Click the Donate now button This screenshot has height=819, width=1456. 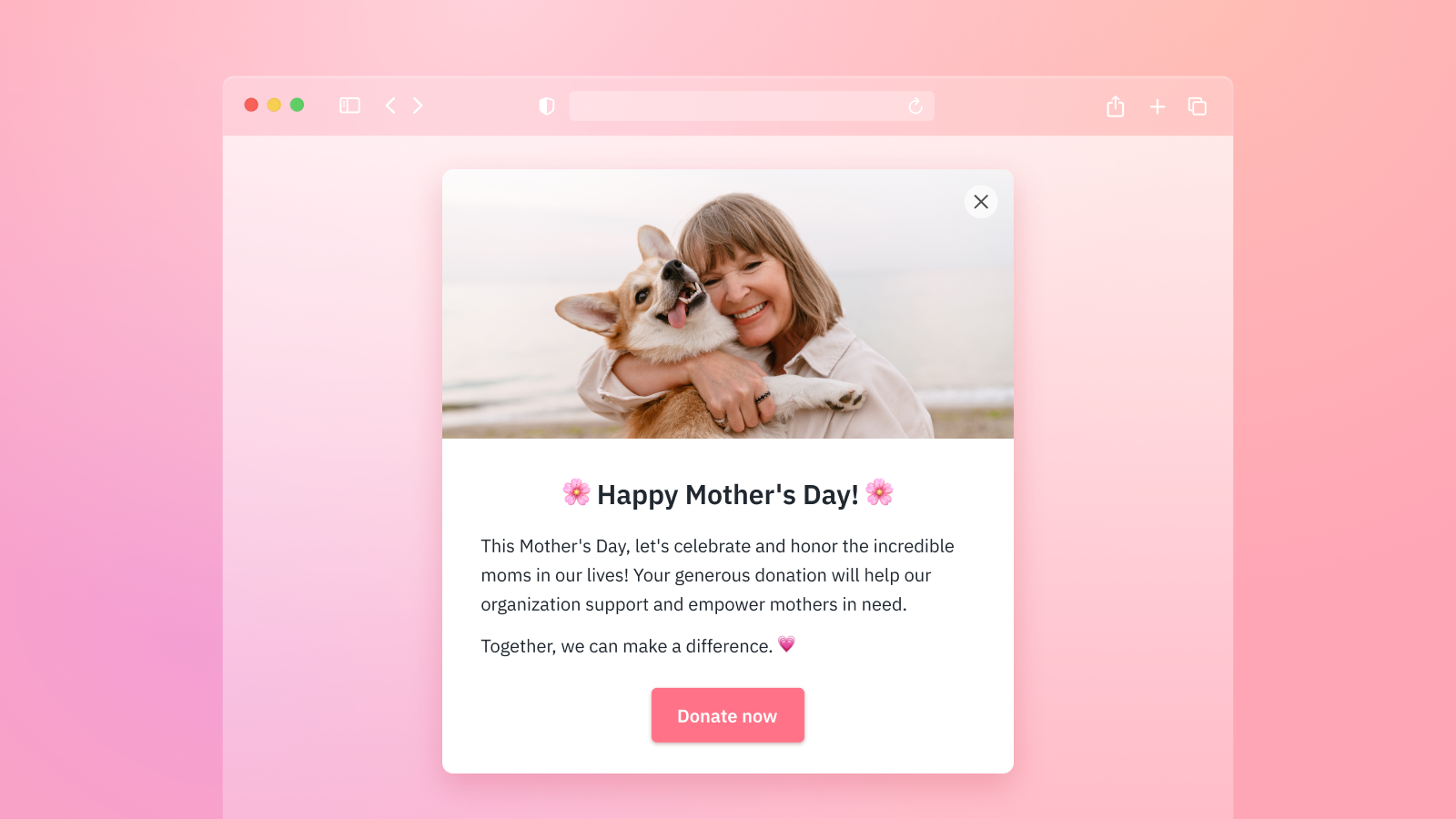[728, 715]
